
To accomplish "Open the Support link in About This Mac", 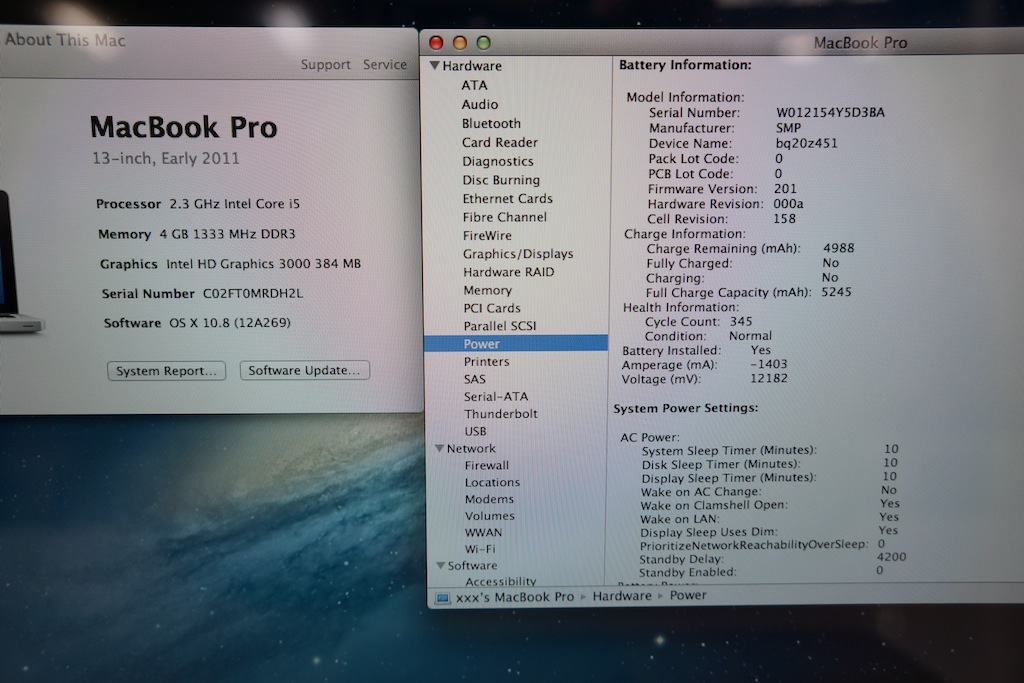I will 325,65.
